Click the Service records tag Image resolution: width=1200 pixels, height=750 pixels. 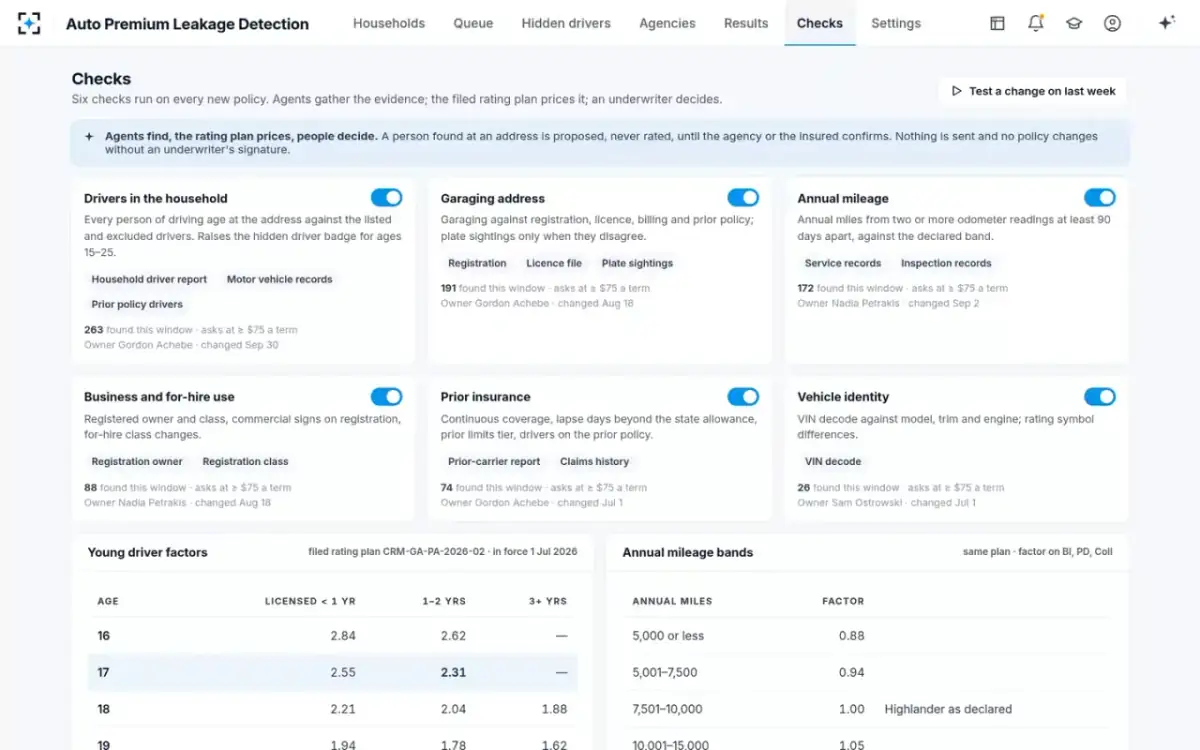click(843, 264)
